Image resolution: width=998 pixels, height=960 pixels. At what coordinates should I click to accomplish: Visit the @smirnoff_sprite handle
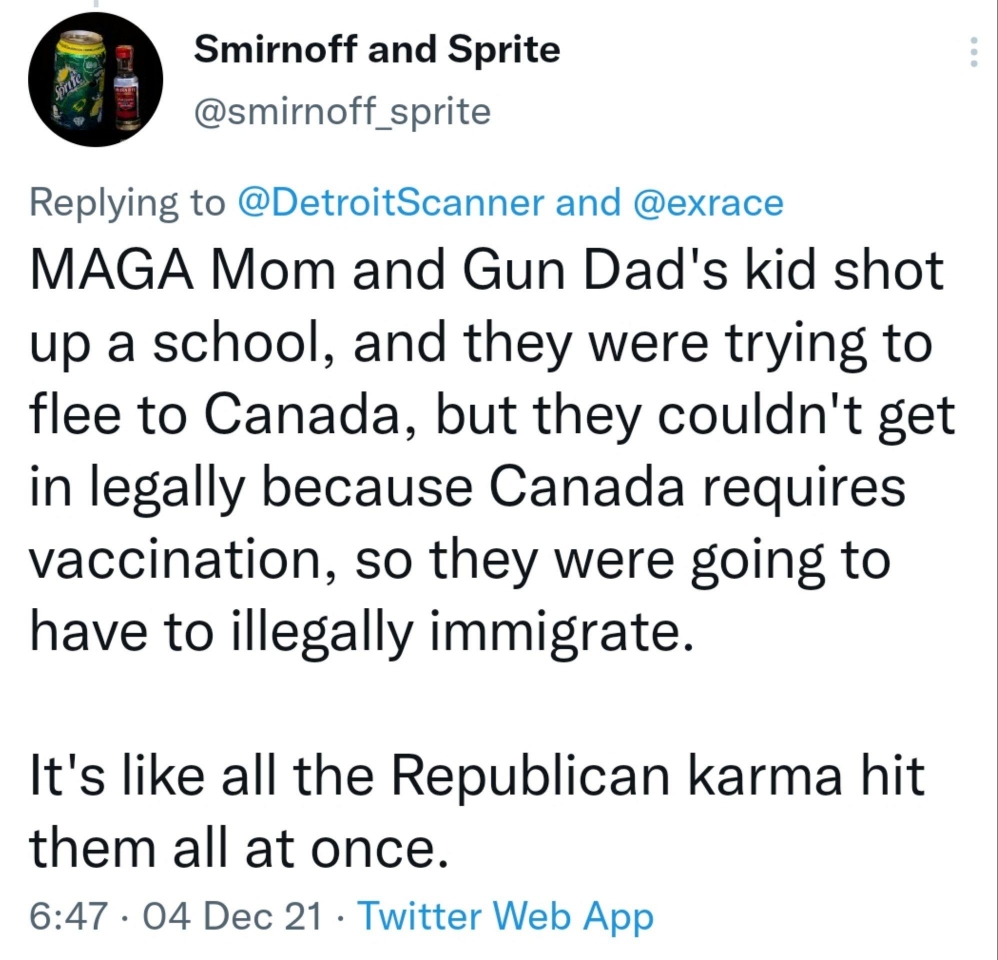[x=342, y=111]
